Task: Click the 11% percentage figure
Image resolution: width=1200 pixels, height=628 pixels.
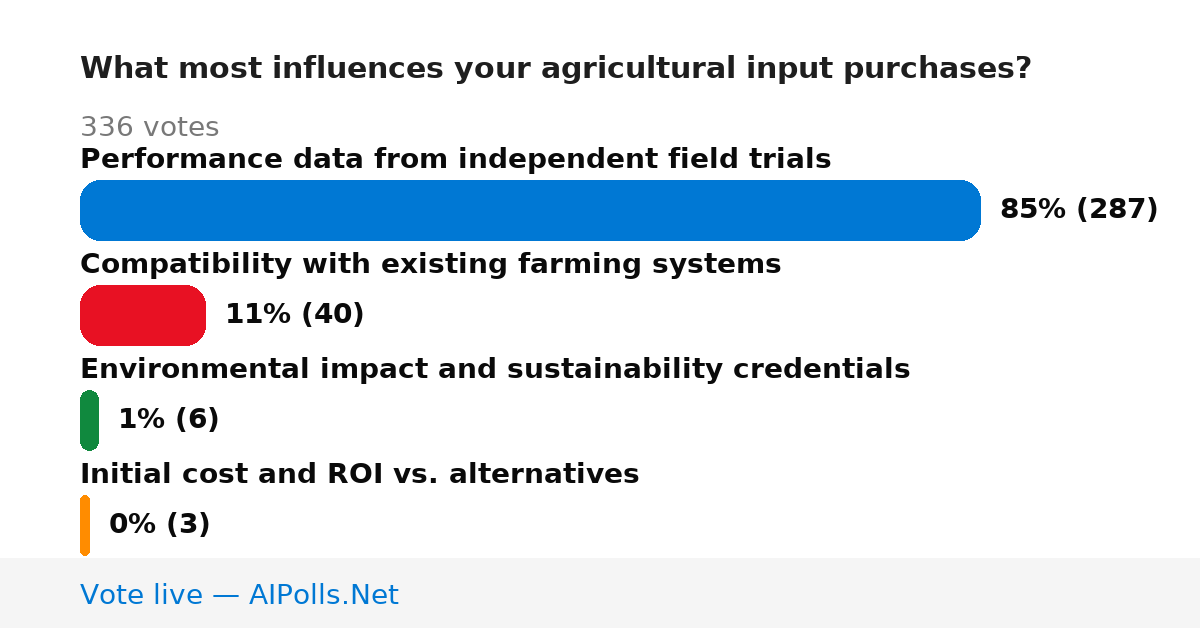Action: click(x=258, y=314)
